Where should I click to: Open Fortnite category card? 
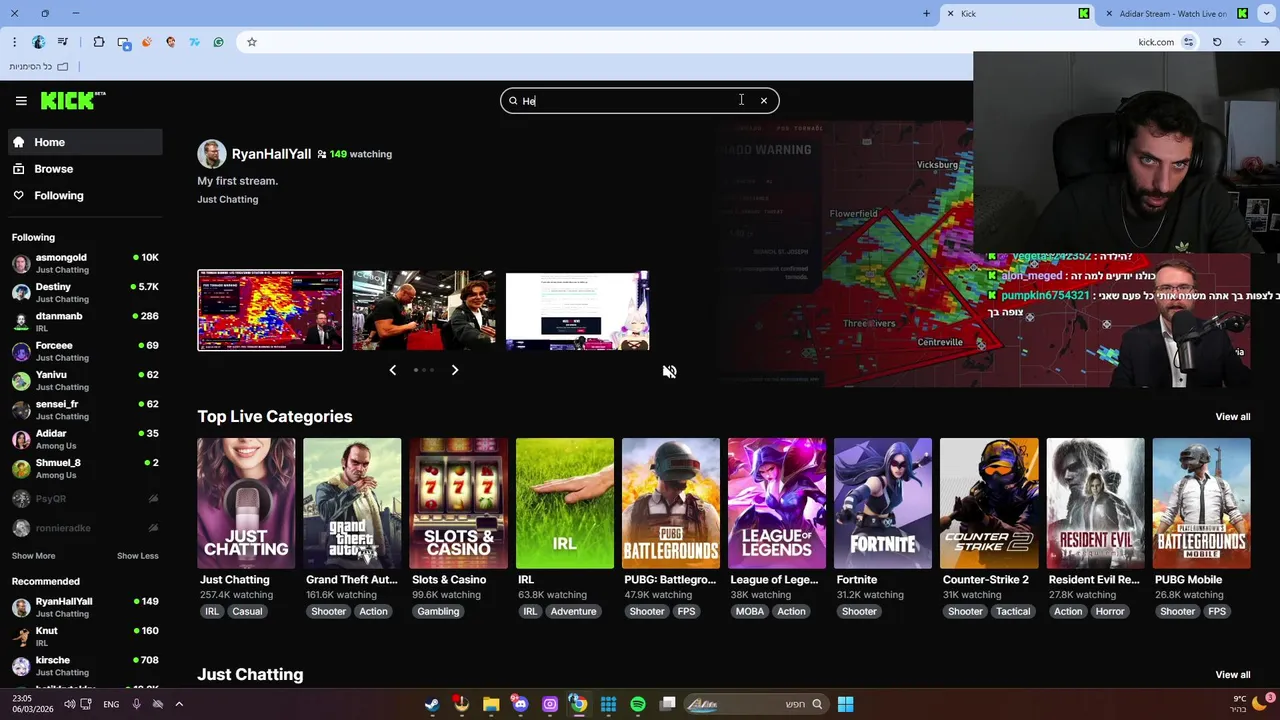[x=883, y=503]
